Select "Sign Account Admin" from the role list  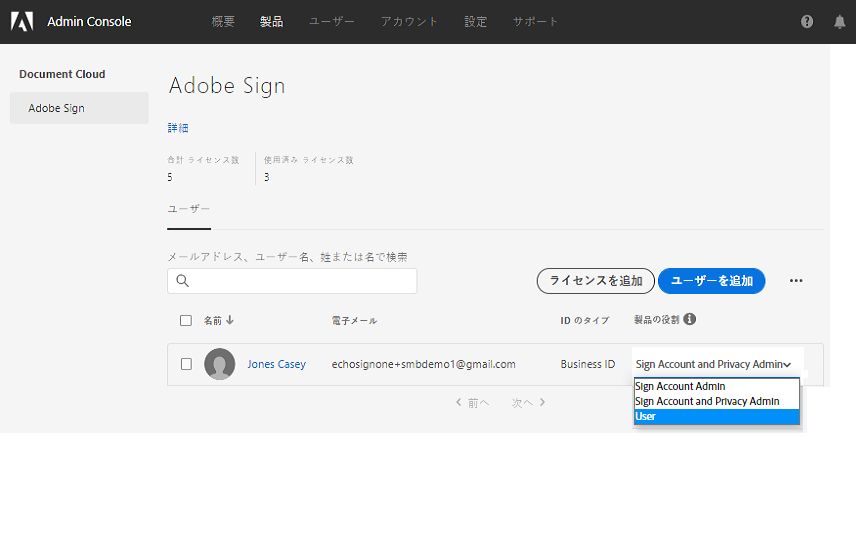(x=680, y=386)
